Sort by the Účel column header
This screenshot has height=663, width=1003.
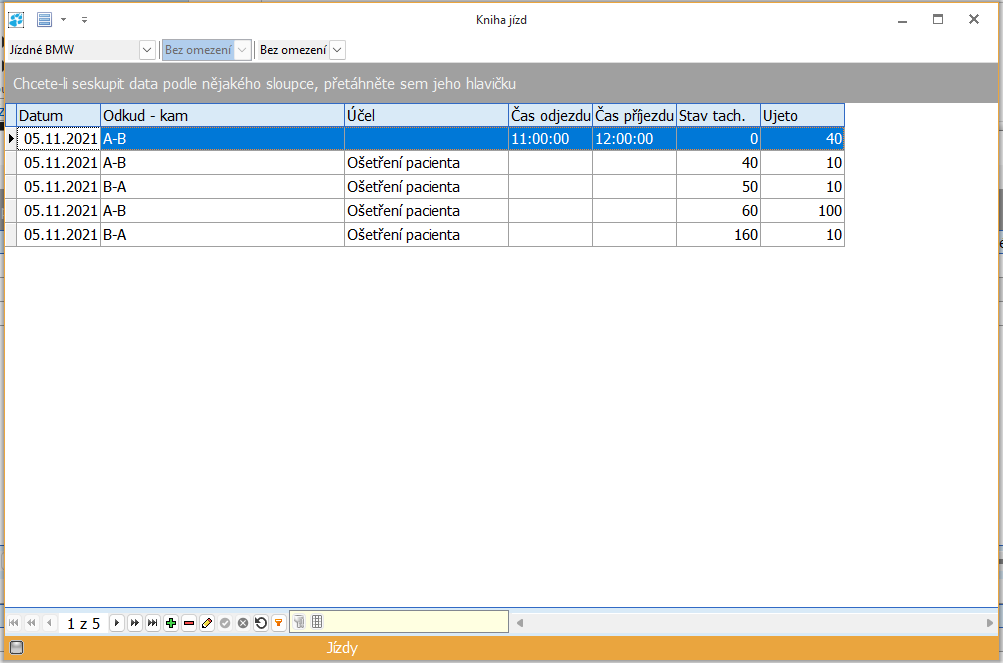point(427,116)
